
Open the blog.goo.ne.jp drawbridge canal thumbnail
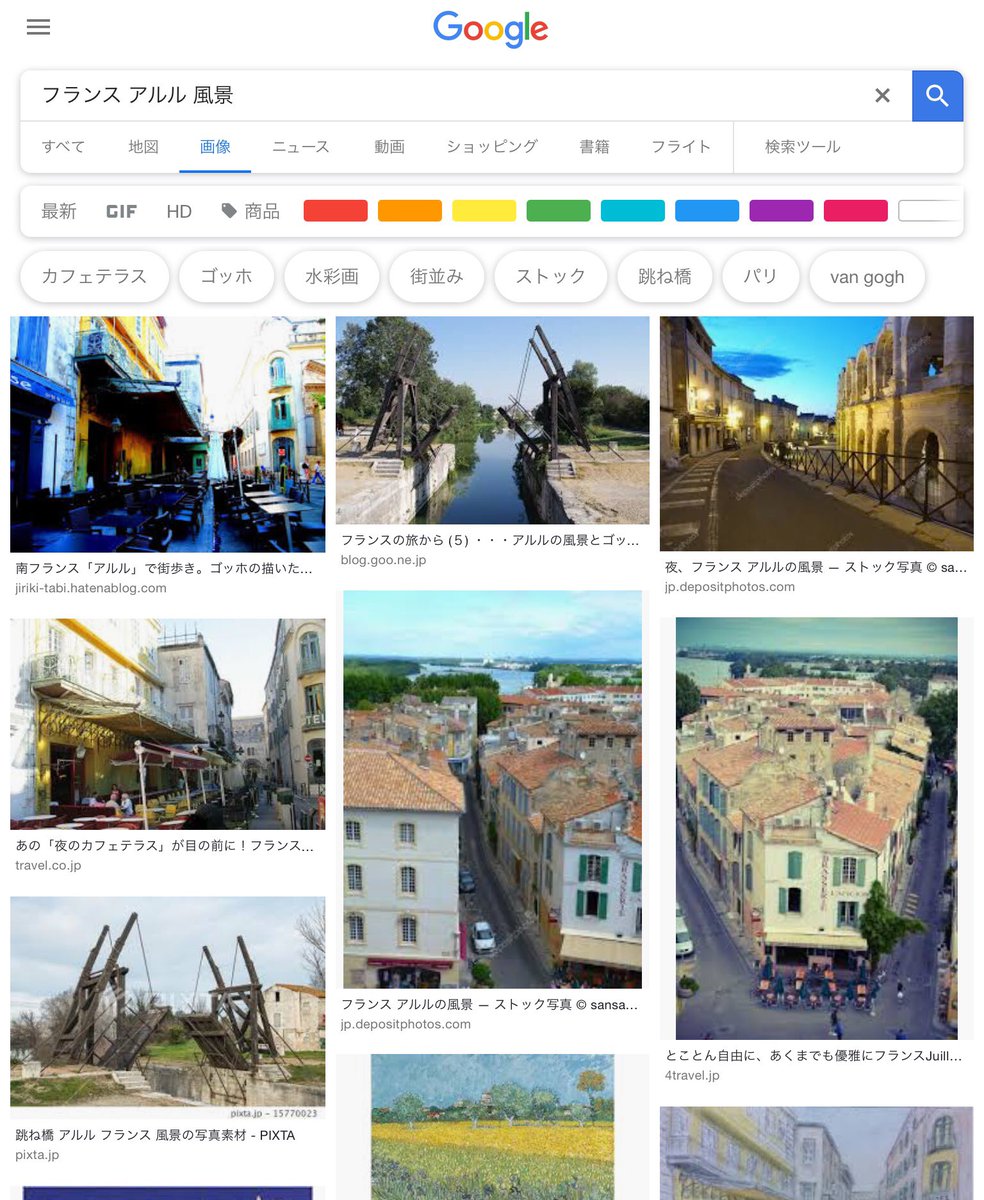pos(492,421)
